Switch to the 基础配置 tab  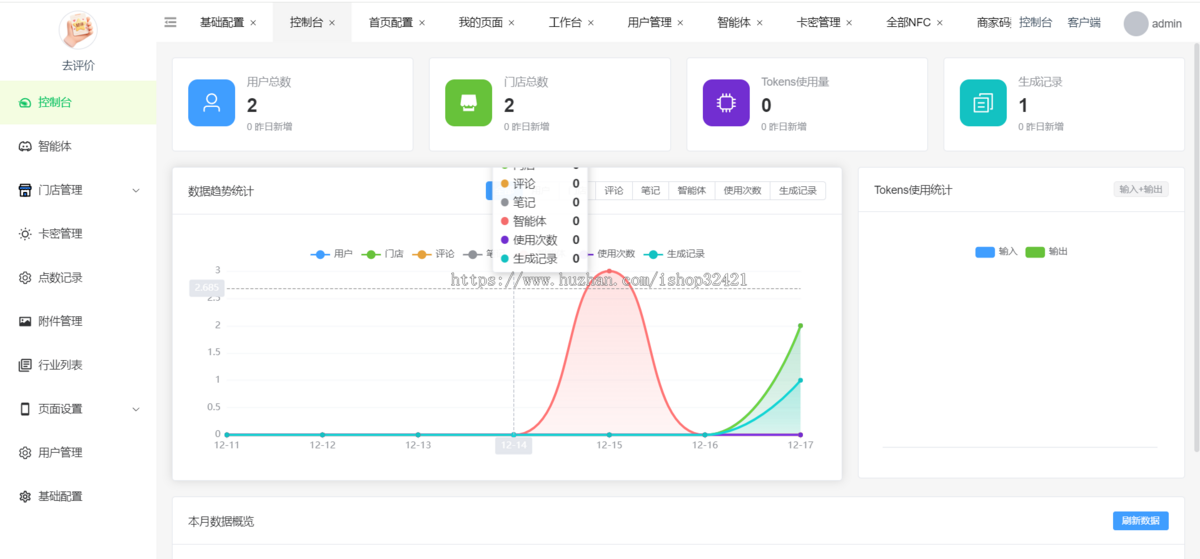(x=221, y=23)
